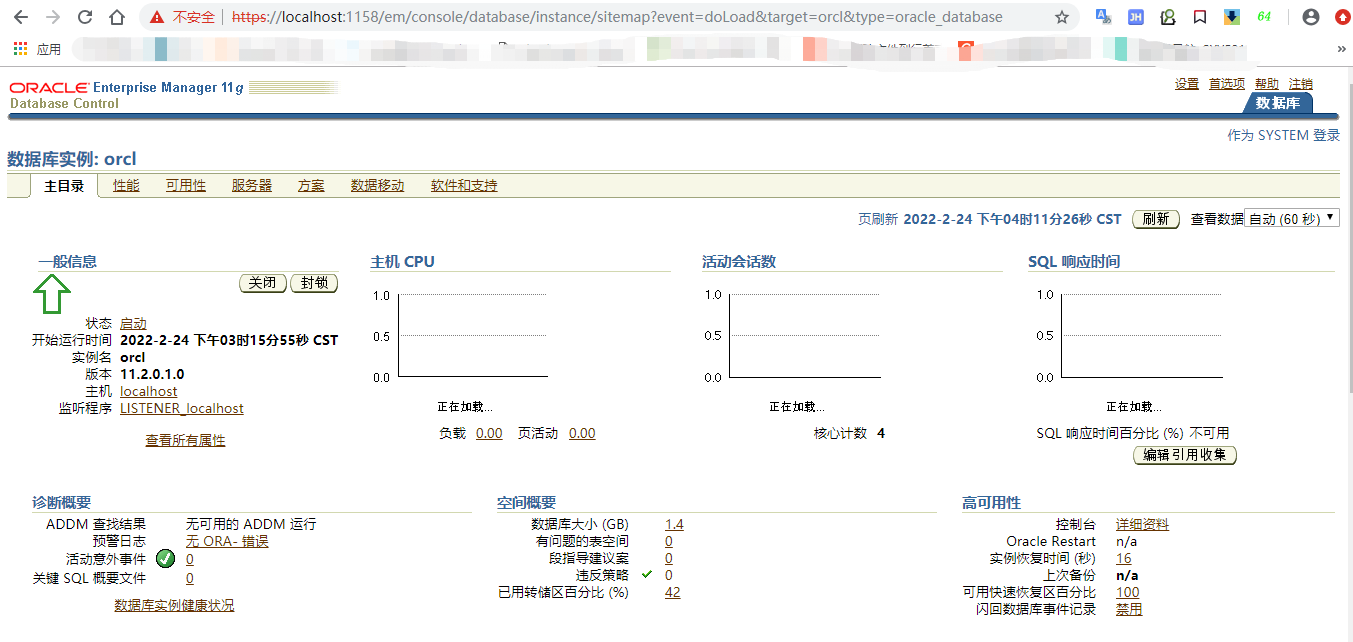Open the 数据库大小 1.4 link
Image resolution: width=1353 pixels, height=642 pixels.
pyautogui.click(x=674, y=524)
